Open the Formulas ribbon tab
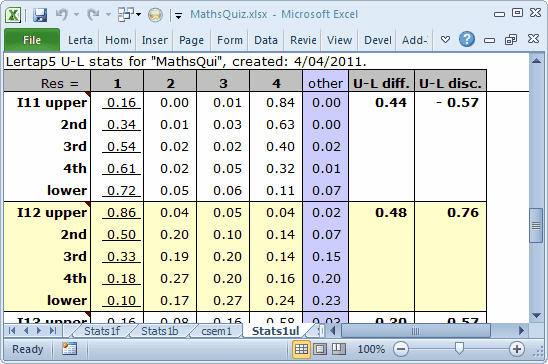Screen dimensions: 548x364 coord(230,40)
